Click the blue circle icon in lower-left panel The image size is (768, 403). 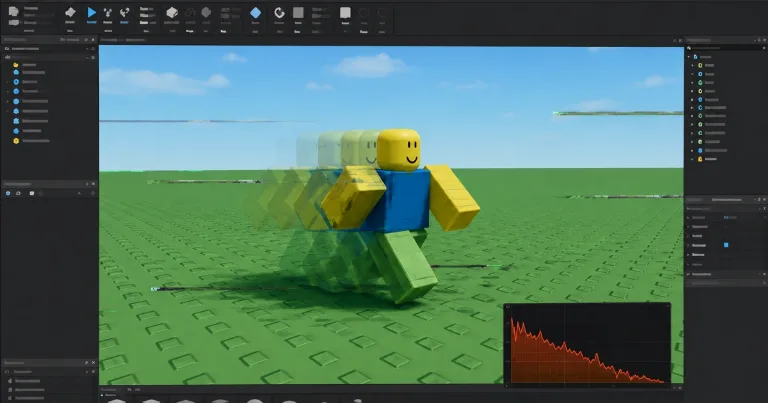coord(8,193)
